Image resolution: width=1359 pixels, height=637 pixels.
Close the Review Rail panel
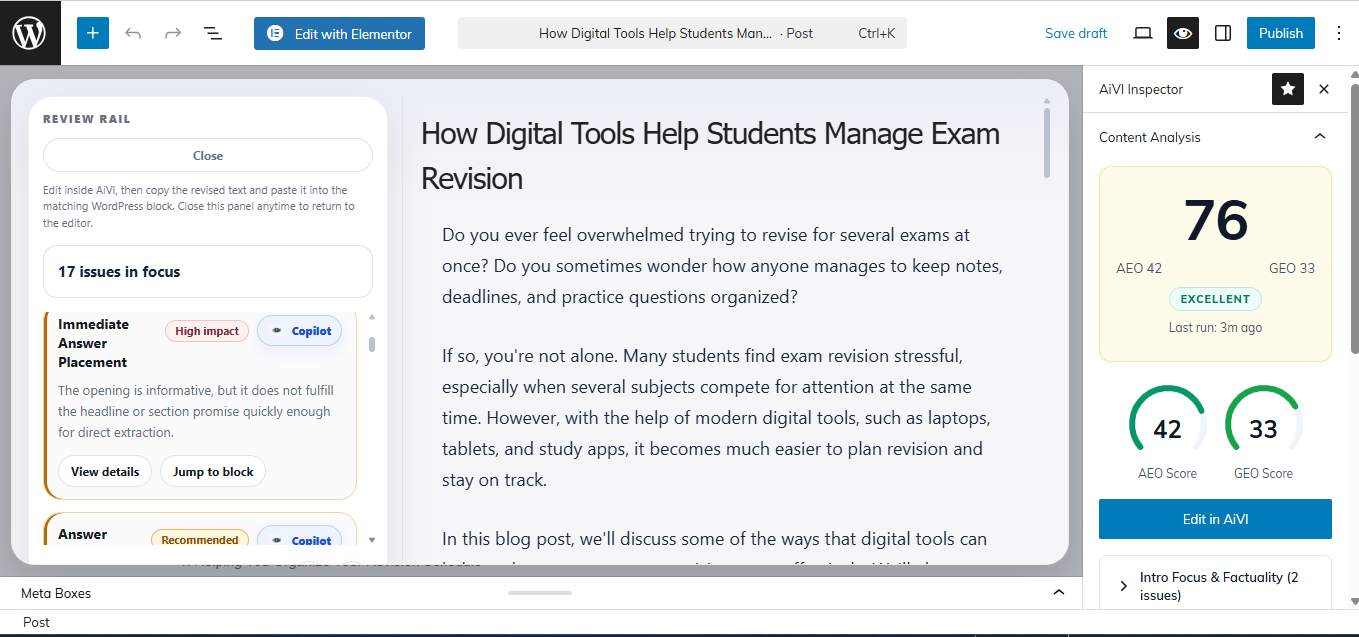[208, 155]
